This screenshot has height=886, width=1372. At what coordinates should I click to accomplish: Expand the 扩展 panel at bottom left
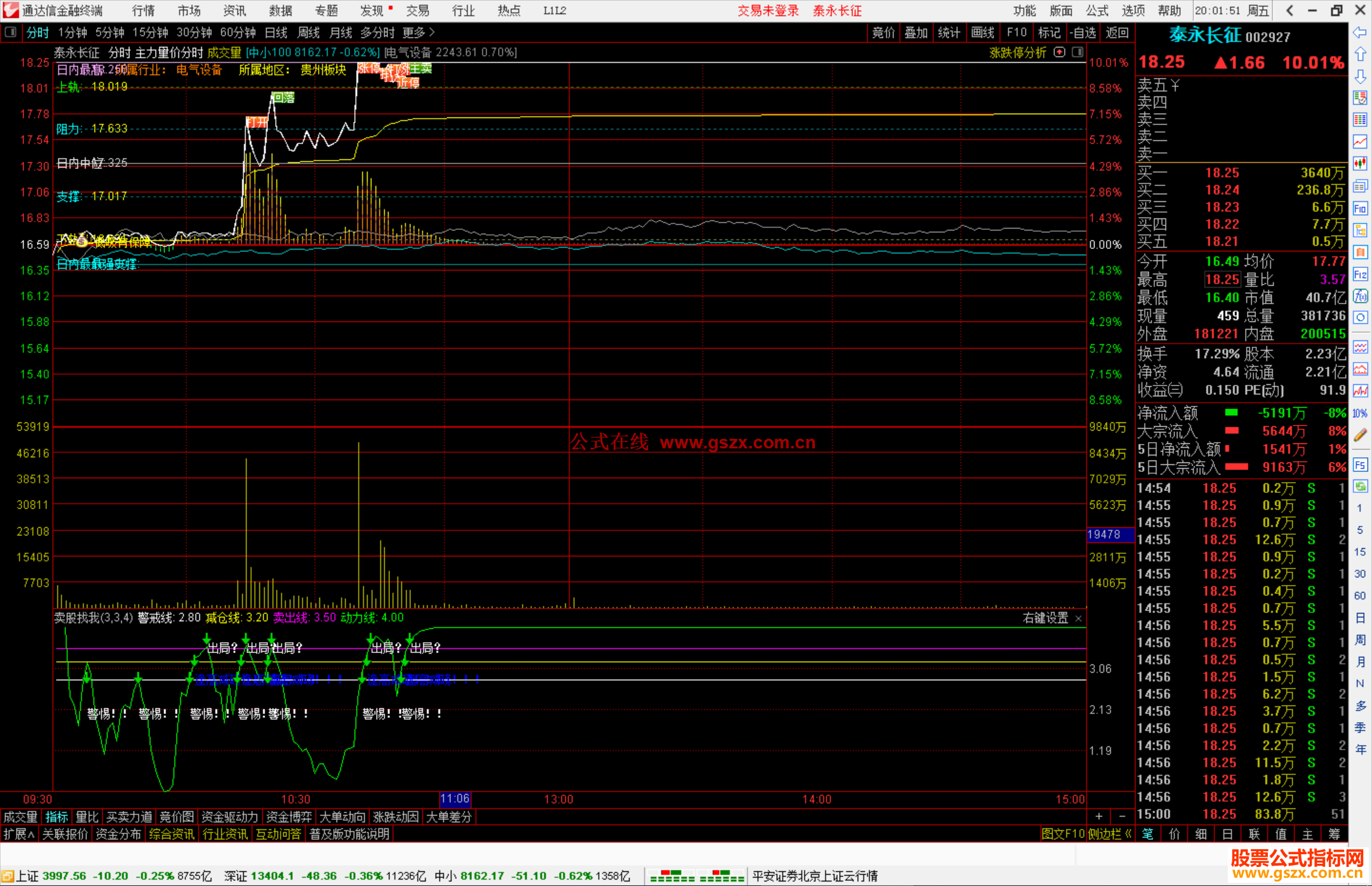(19, 834)
